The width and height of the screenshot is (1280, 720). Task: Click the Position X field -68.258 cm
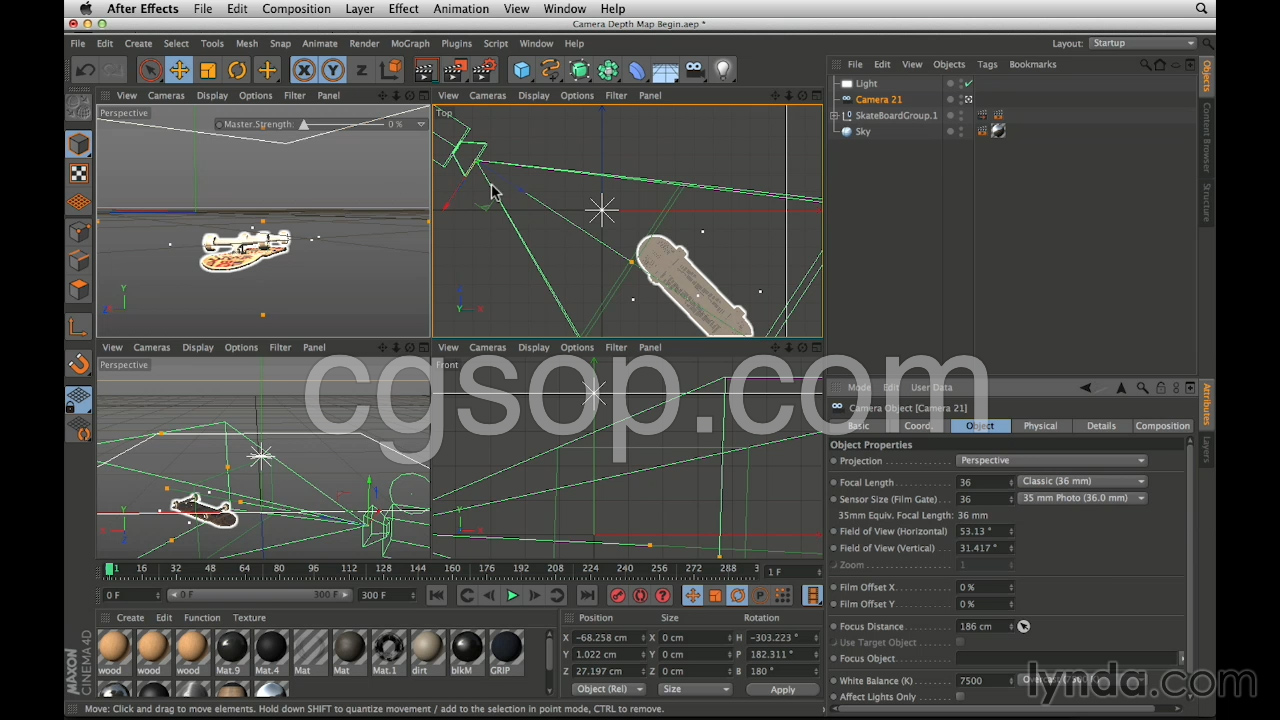[x=609, y=638]
